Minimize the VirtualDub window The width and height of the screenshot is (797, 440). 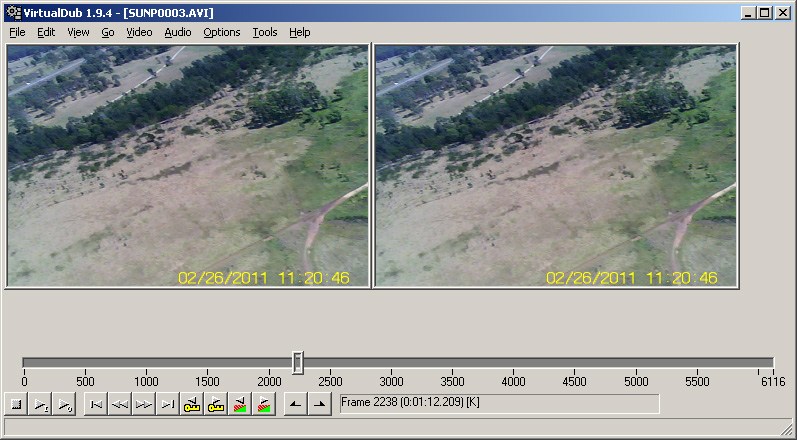748,13
